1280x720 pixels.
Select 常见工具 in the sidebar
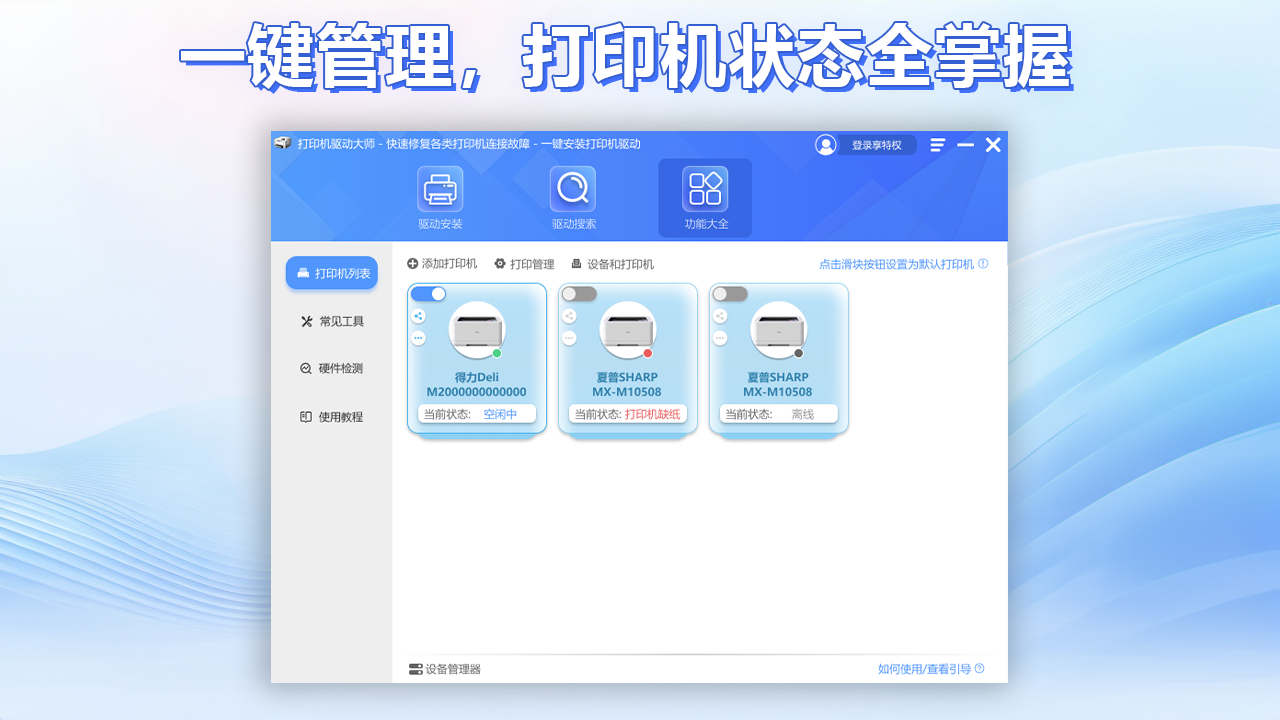331,321
